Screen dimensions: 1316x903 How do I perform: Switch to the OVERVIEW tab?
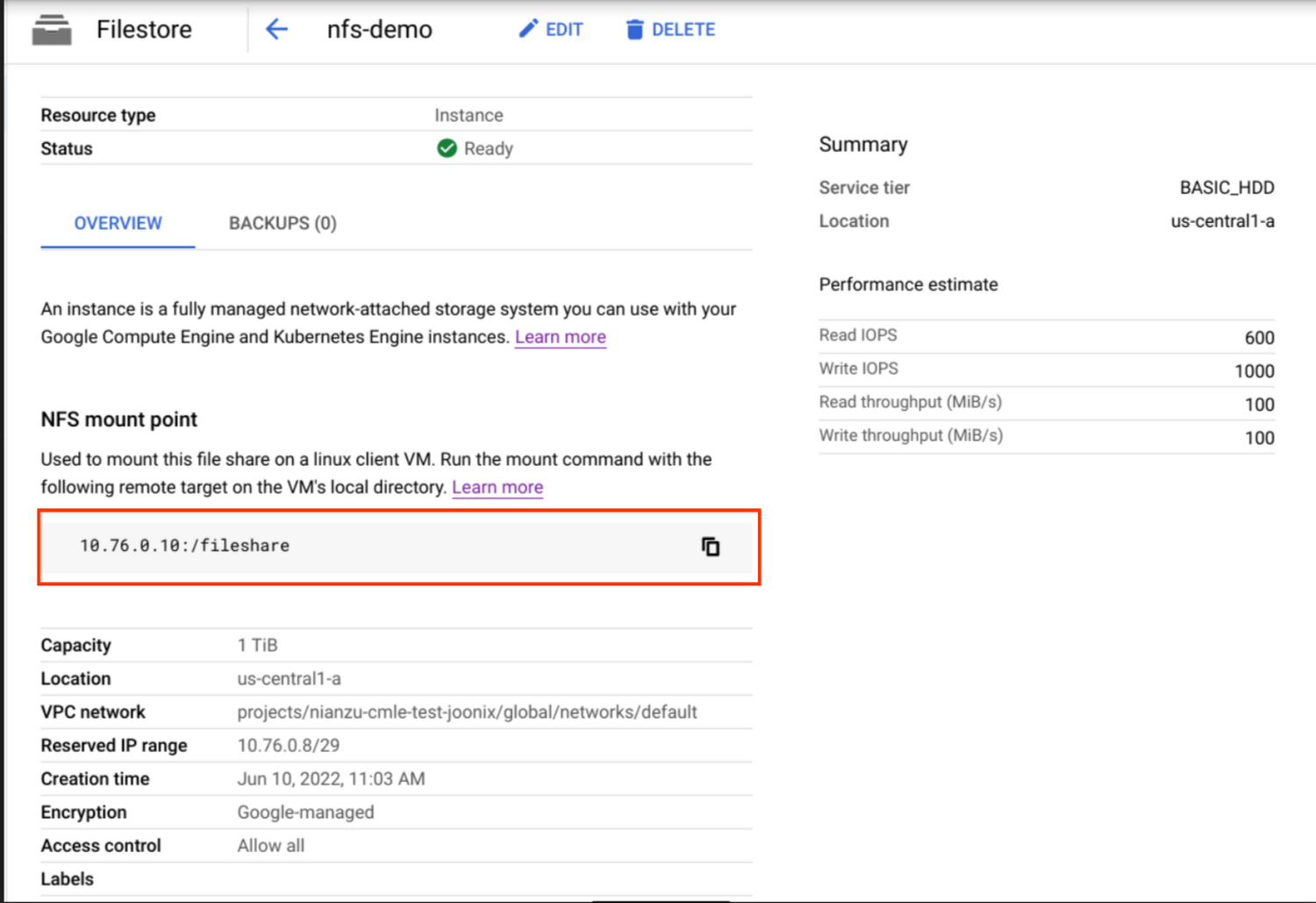coord(118,223)
